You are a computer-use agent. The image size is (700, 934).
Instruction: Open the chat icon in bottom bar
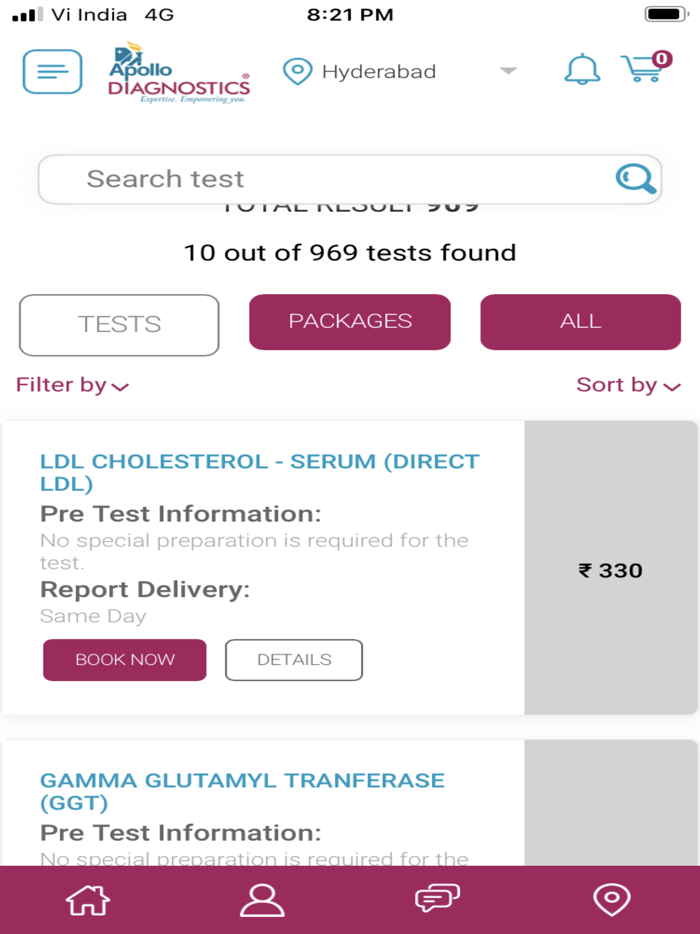(x=437, y=898)
